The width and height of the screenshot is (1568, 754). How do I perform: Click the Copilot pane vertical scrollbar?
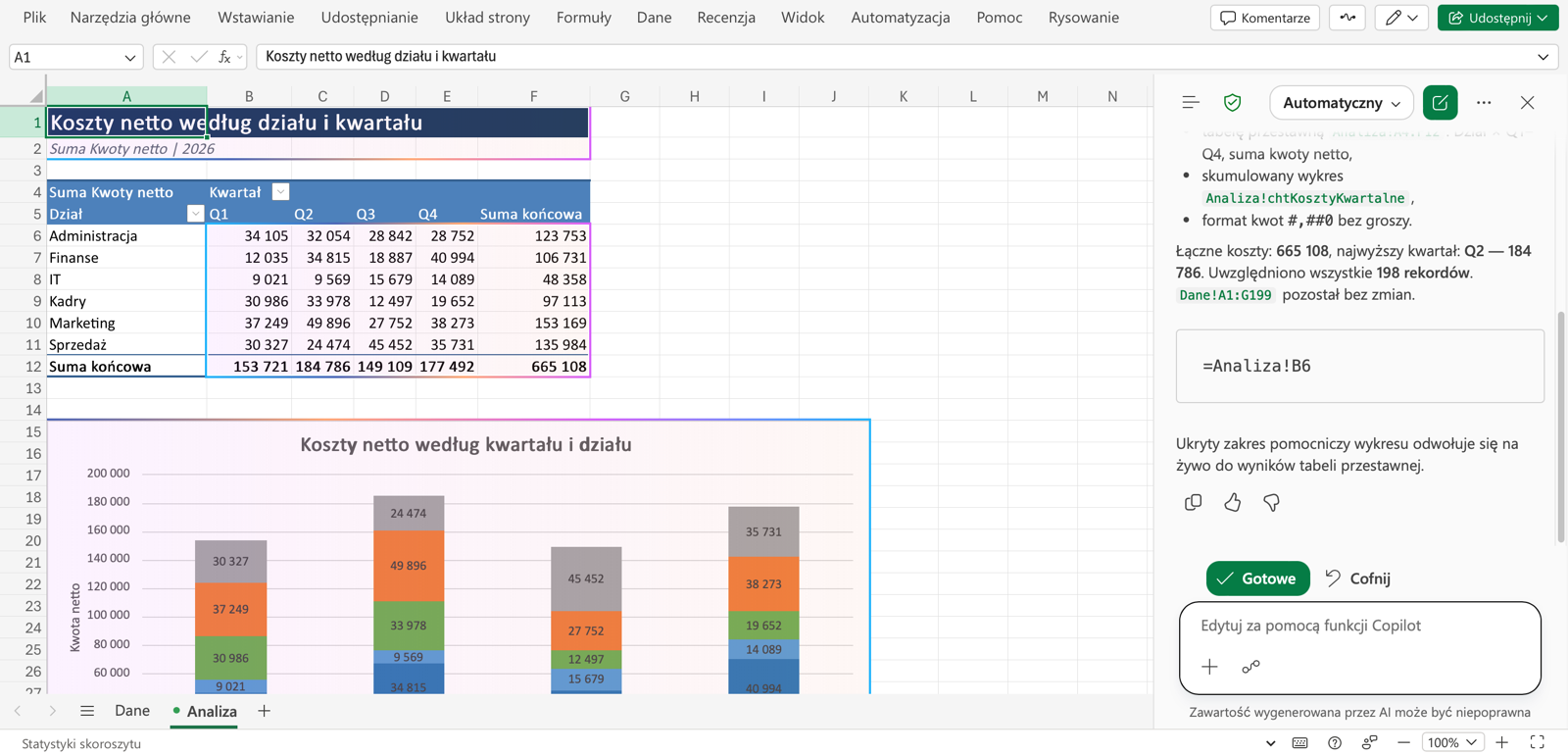1561,427
